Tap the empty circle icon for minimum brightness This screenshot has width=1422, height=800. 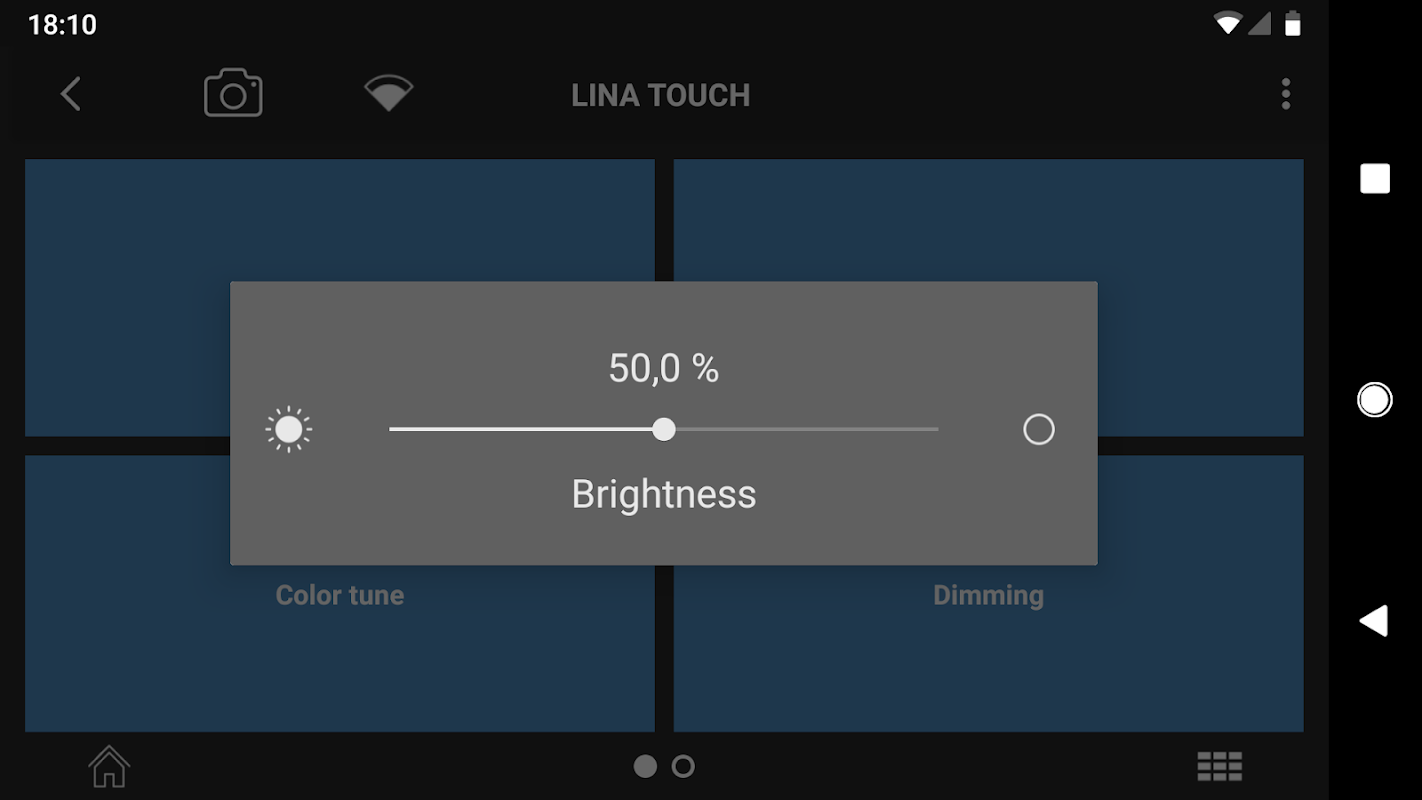[x=1038, y=430]
